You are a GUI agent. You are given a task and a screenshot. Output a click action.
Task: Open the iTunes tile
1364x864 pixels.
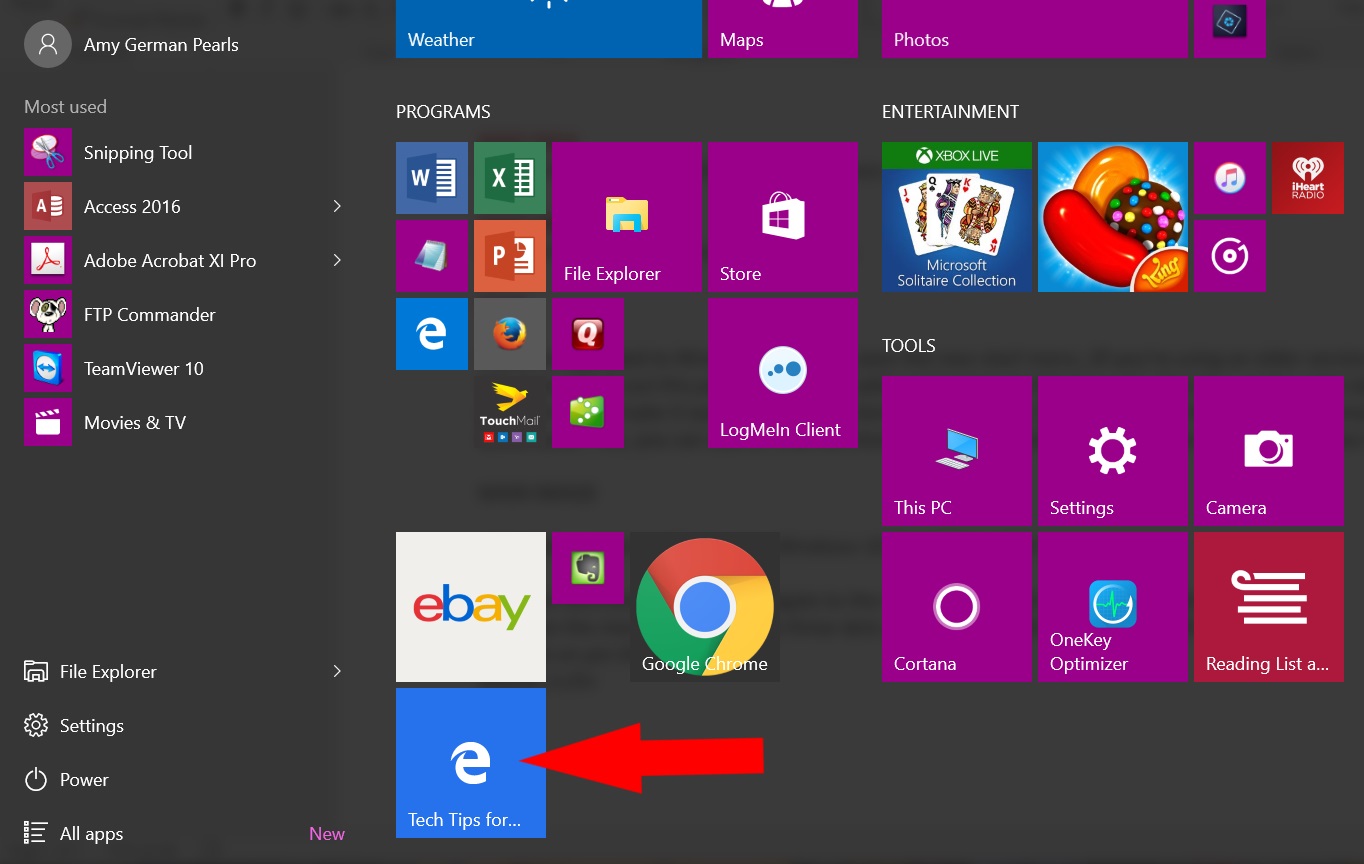(x=1230, y=178)
